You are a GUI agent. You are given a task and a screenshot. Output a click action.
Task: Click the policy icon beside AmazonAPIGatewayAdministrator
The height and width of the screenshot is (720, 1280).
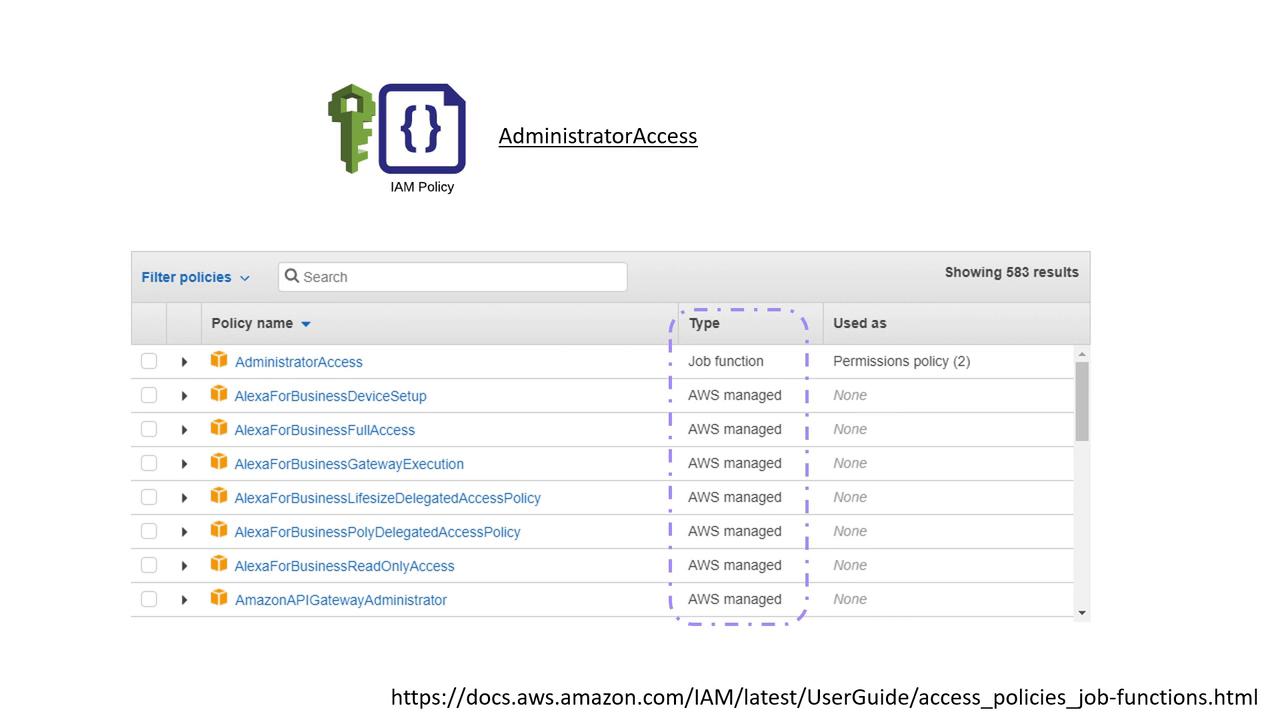tap(219, 598)
